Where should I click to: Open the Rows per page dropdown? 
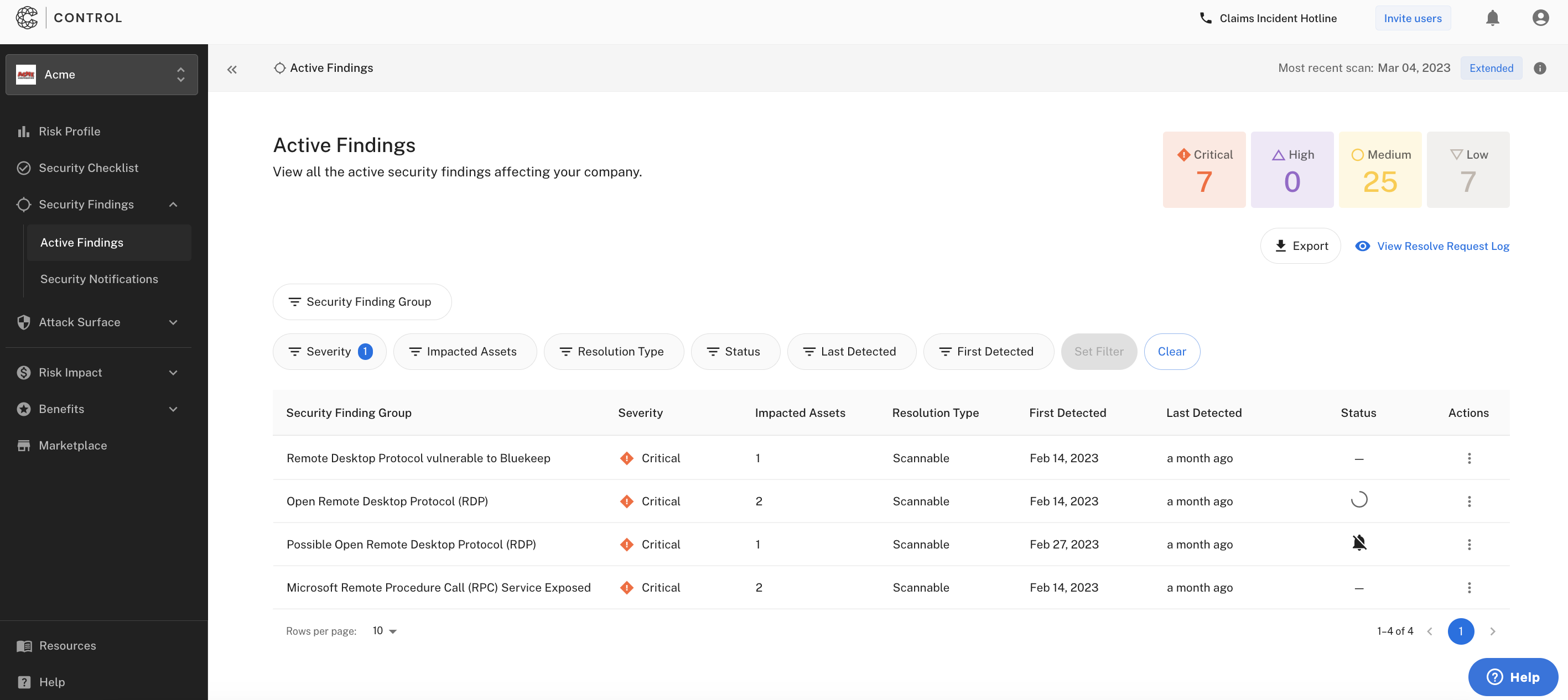pyautogui.click(x=384, y=631)
